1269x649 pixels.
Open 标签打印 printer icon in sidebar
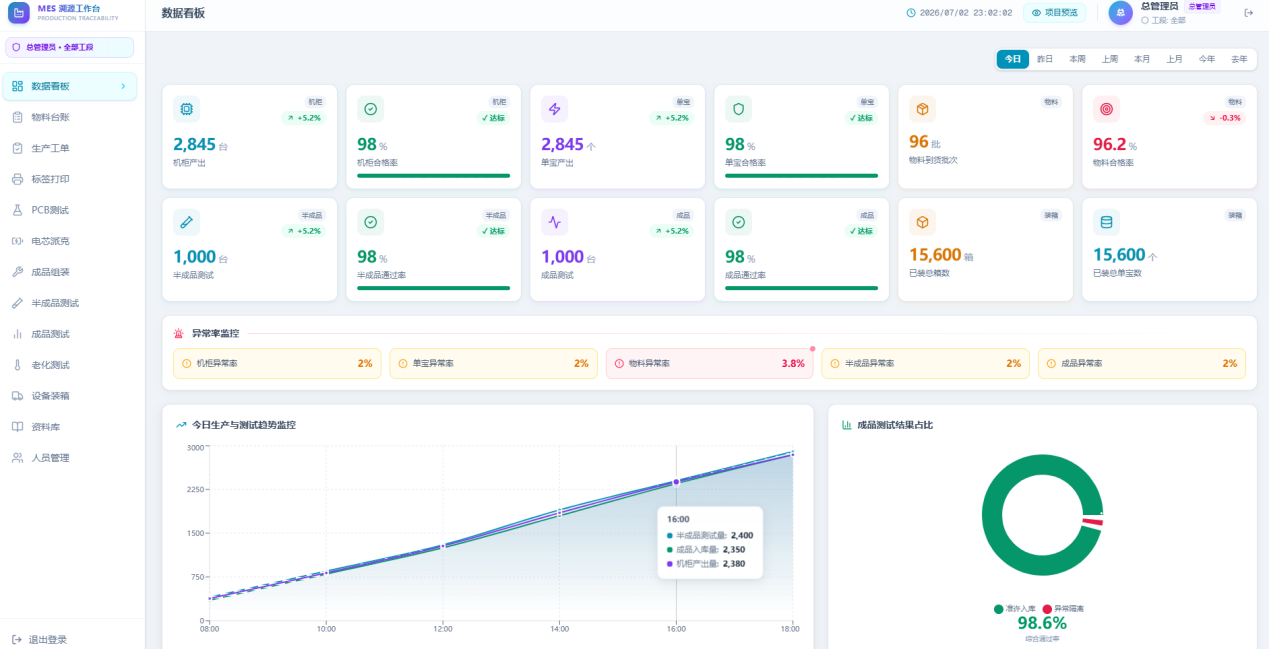17,179
